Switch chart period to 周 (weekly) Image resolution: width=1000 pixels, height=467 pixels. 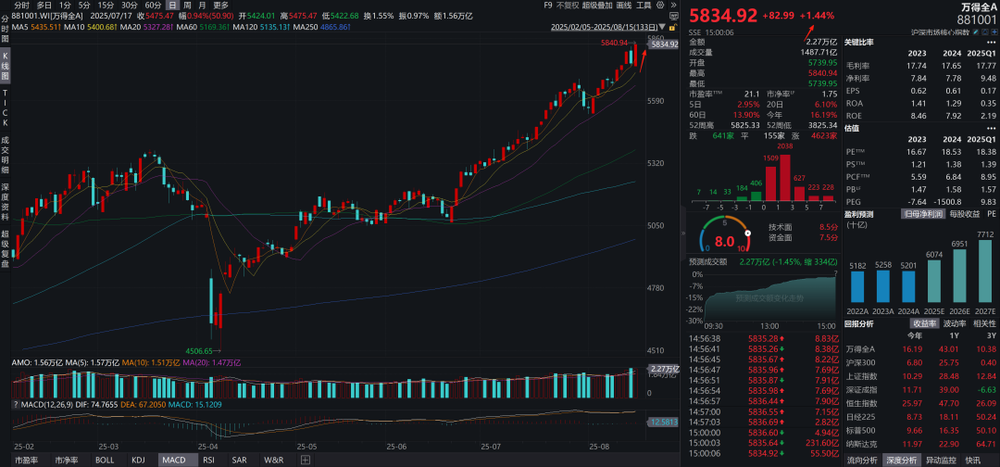point(189,5)
